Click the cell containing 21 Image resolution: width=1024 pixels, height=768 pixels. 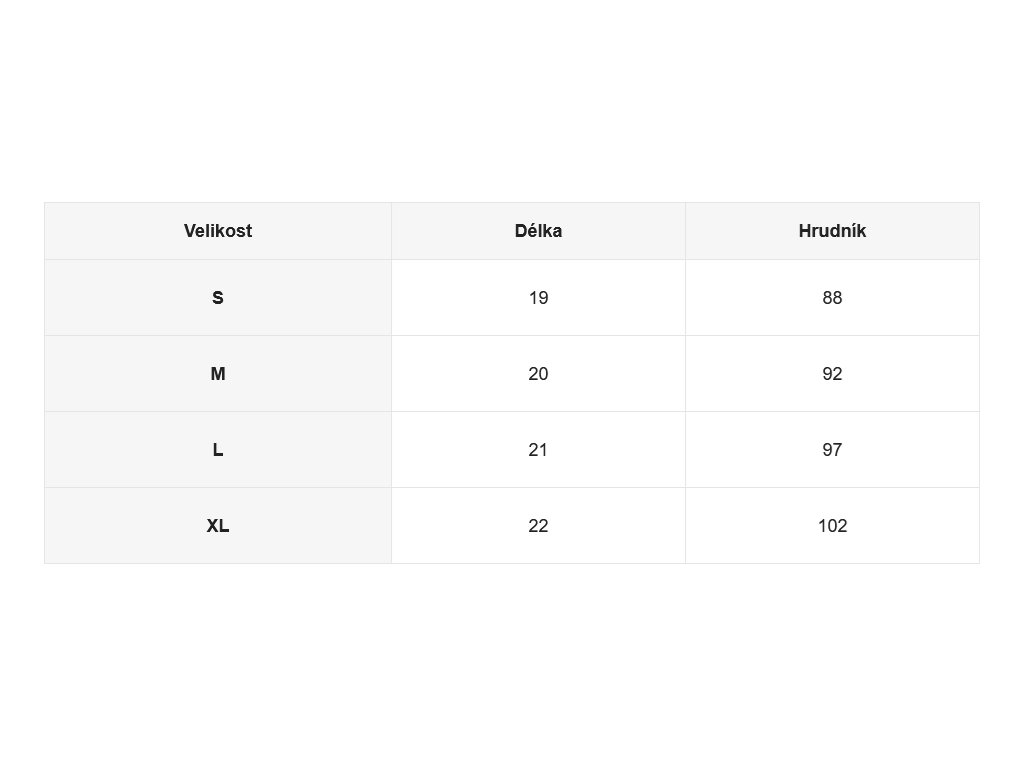[x=539, y=450]
